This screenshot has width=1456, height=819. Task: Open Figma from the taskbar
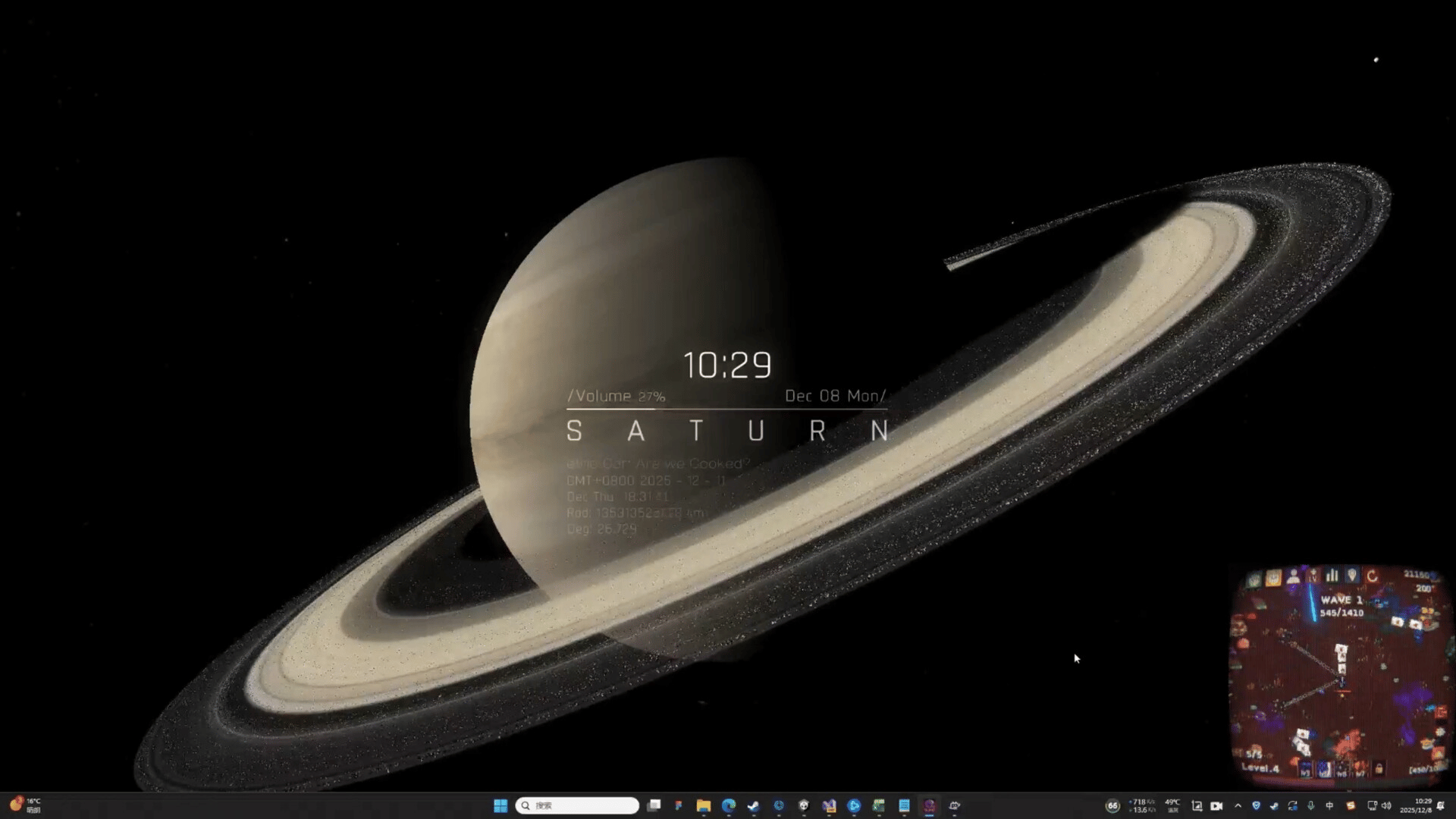click(679, 805)
